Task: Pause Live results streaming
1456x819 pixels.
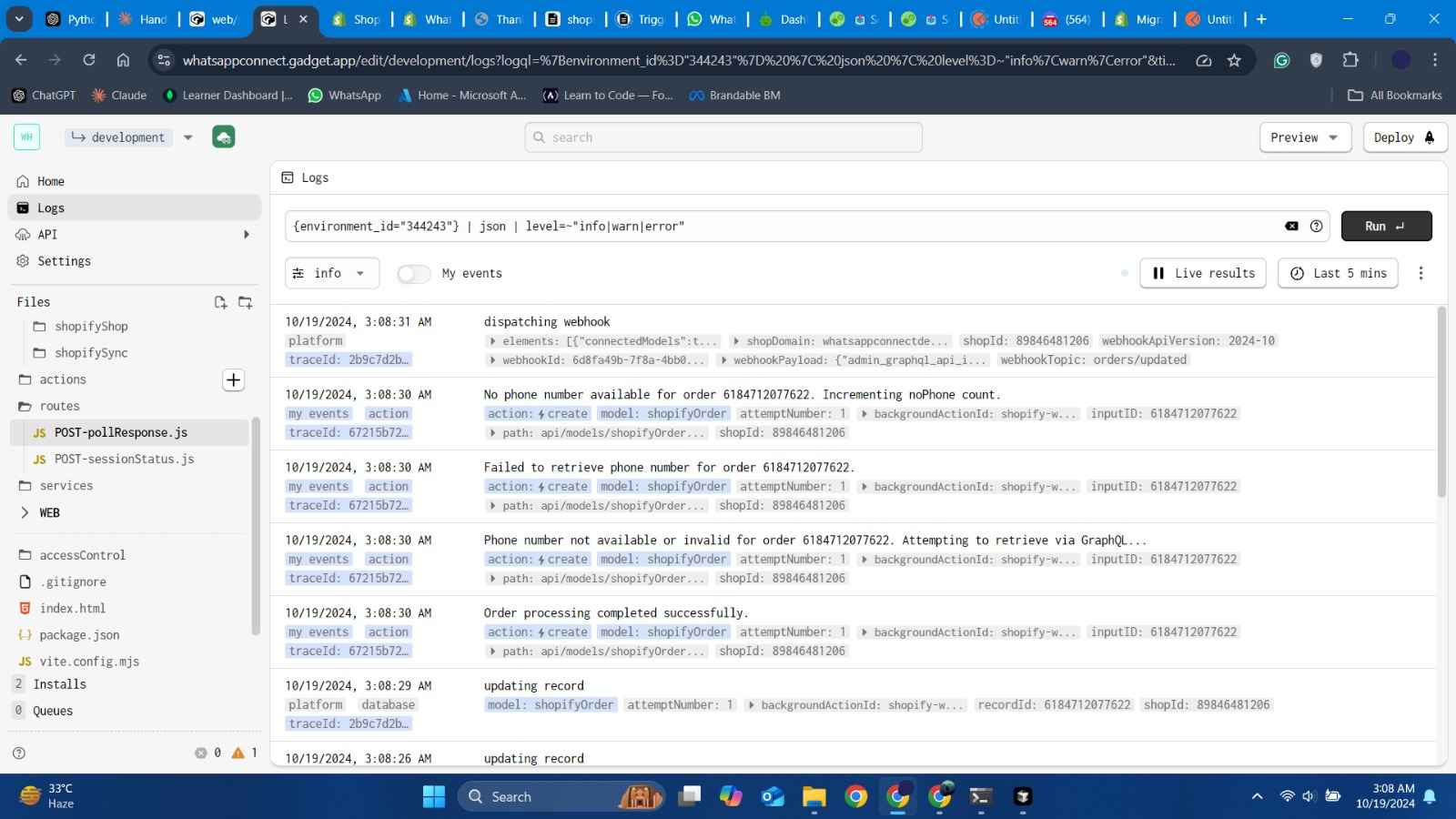Action: pos(1203,273)
